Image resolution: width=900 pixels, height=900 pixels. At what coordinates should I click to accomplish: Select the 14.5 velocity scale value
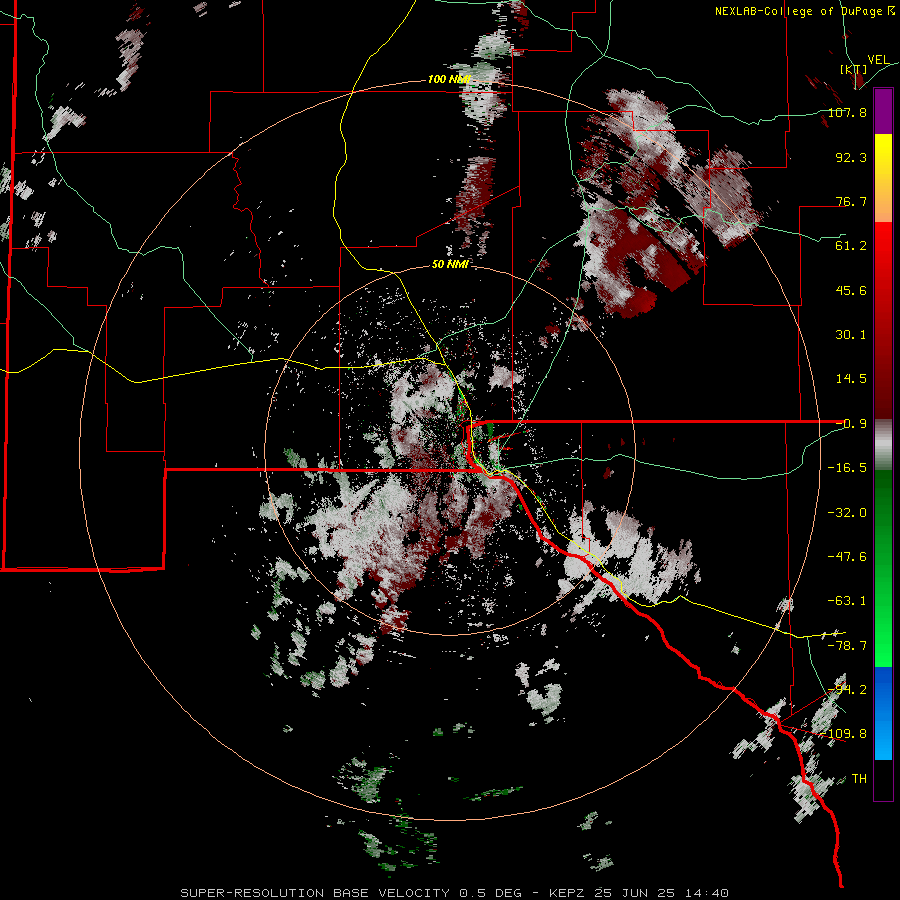click(851, 379)
